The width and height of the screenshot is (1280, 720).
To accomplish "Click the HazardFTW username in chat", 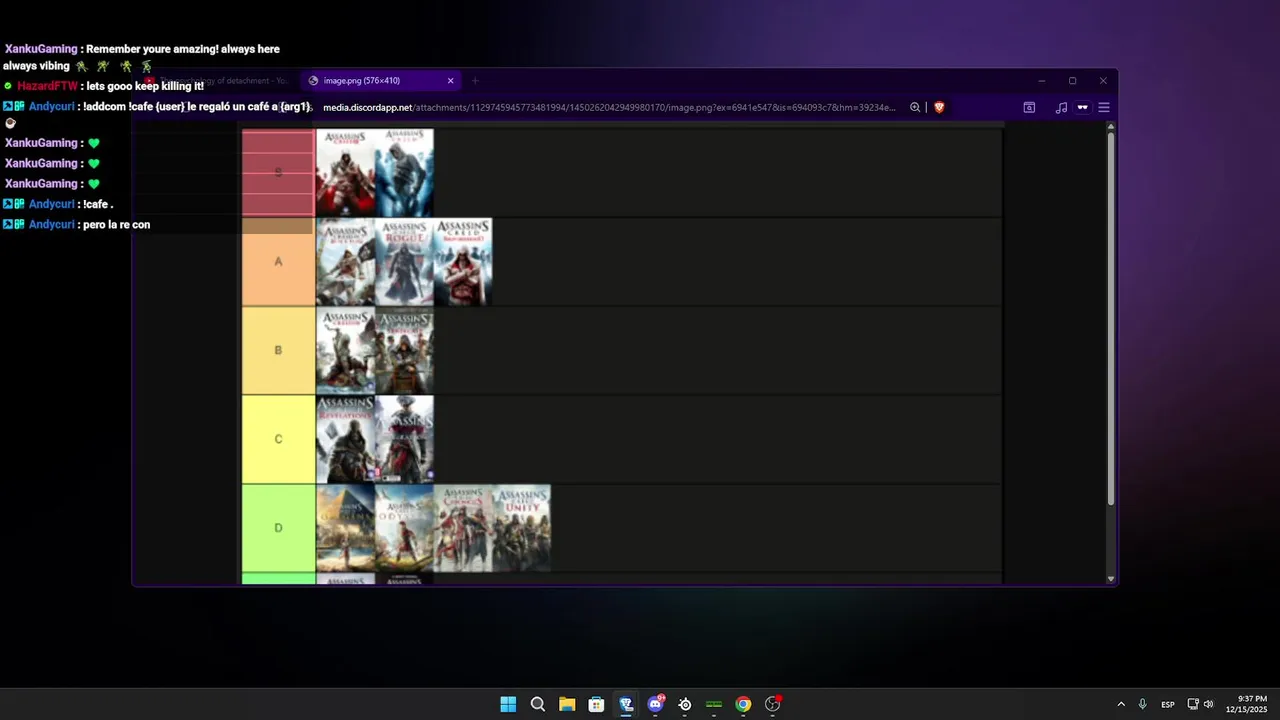I will [x=47, y=86].
